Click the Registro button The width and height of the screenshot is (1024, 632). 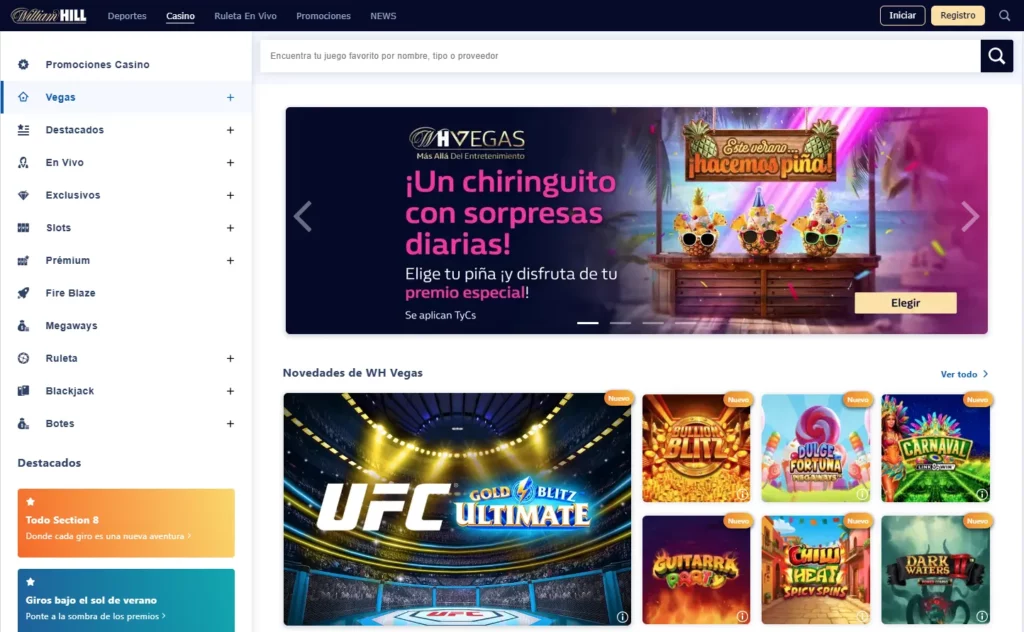957,15
